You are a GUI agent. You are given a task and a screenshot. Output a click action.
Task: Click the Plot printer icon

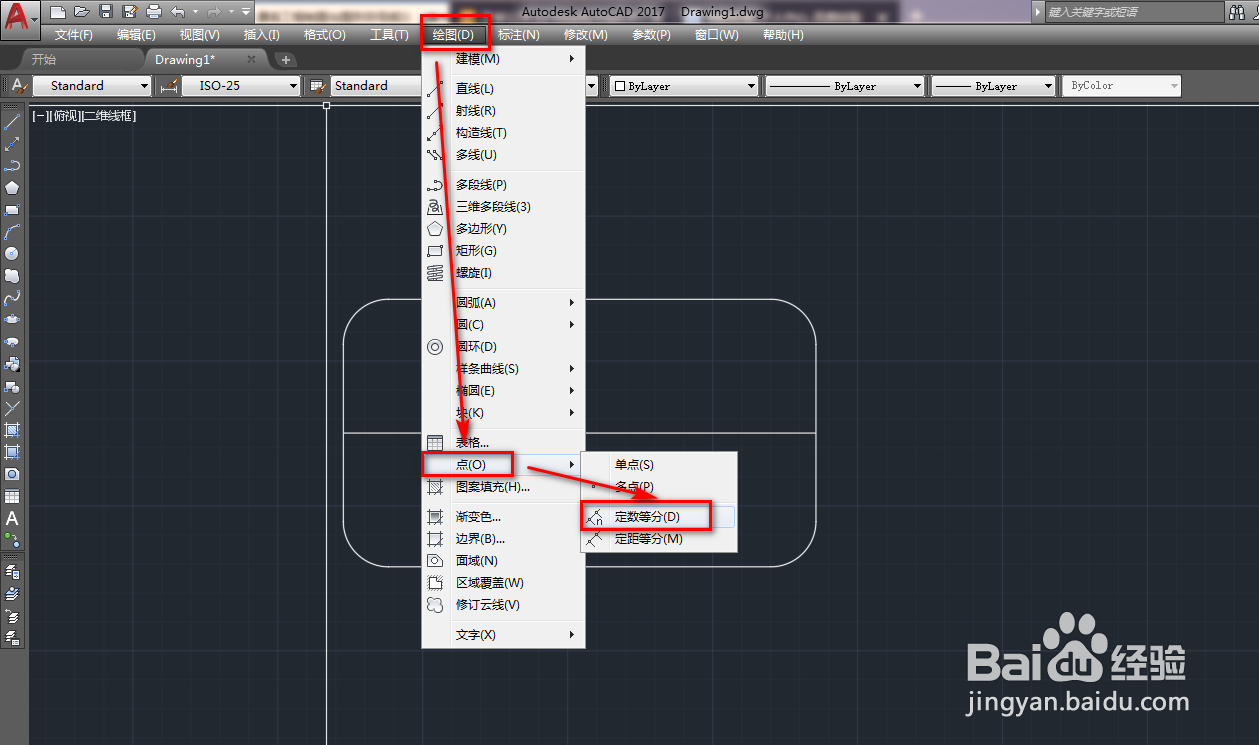pos(153,12)
